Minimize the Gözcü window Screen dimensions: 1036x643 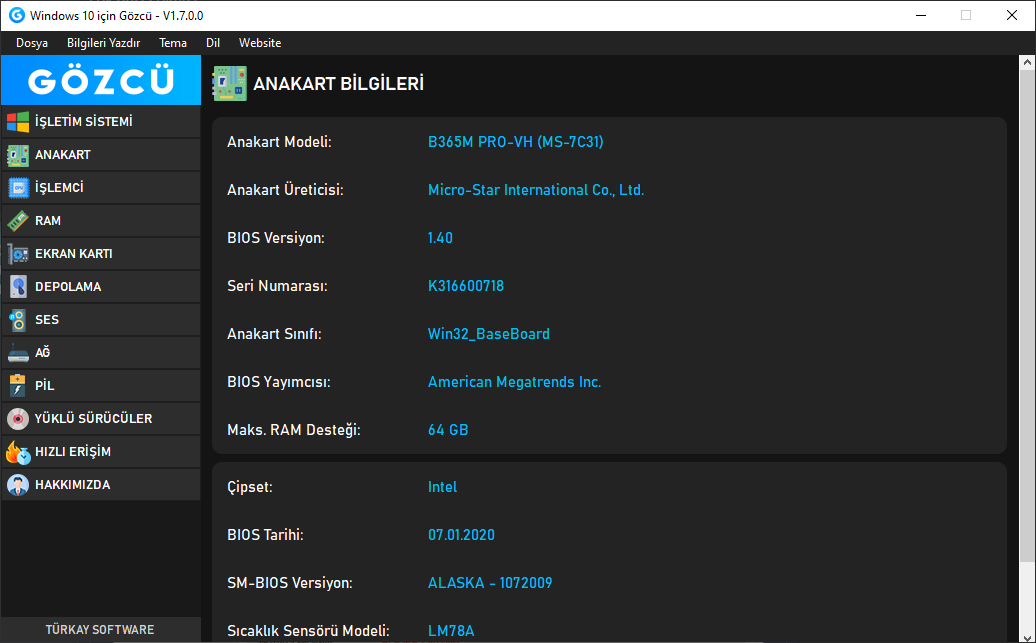pos(921,15)
